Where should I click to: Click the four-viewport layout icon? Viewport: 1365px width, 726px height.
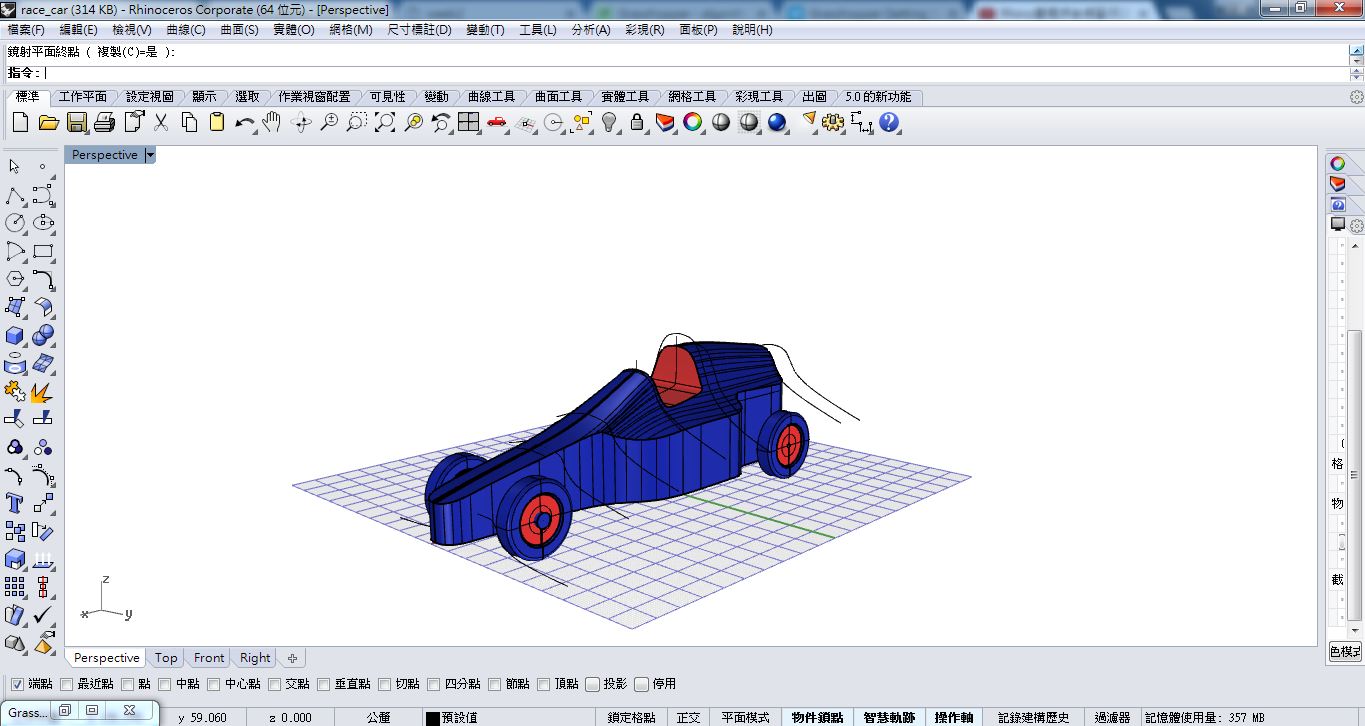tap(469, 122)
